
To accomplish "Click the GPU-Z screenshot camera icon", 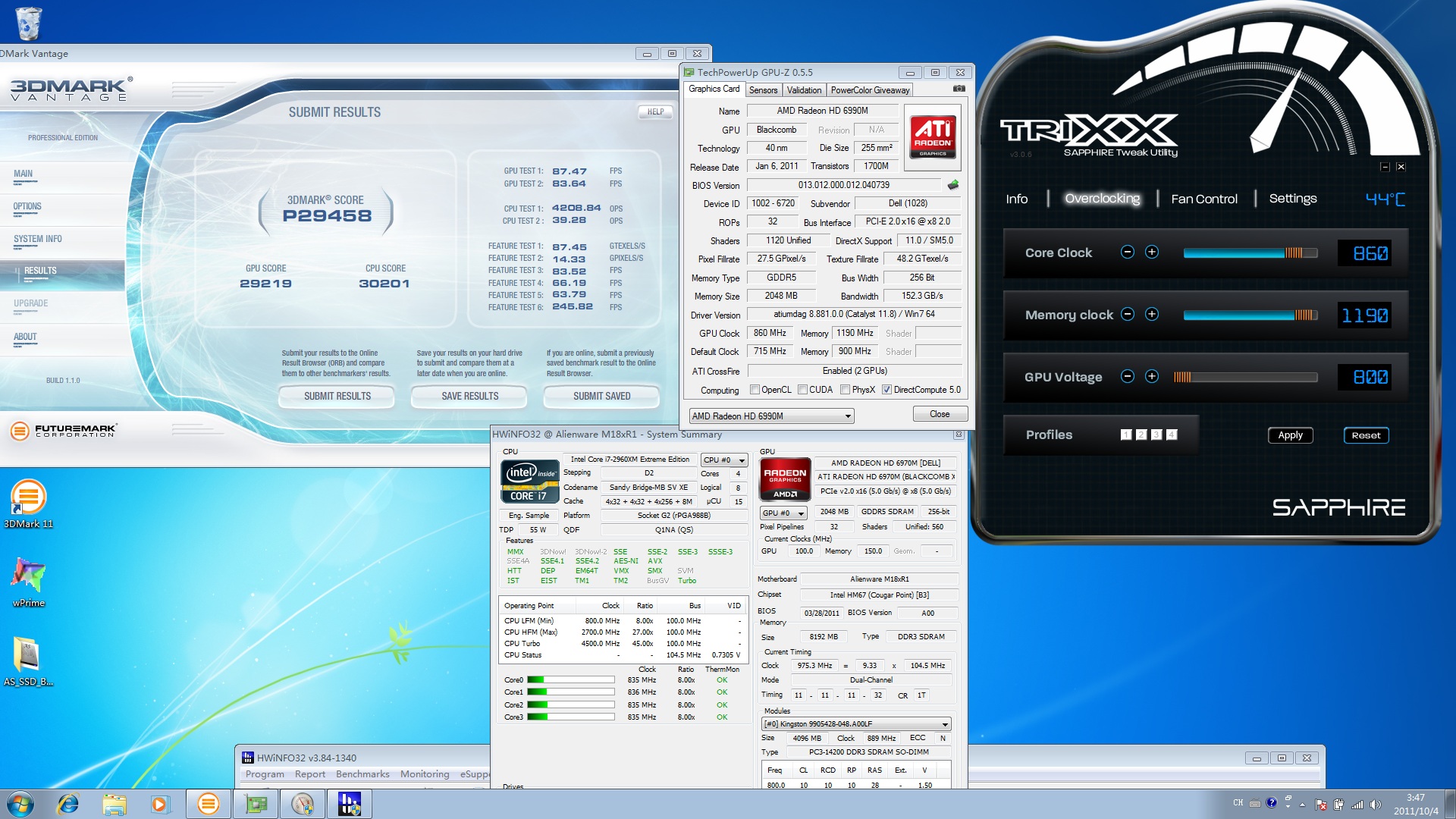I will pyautogui.click(x=959, y=89).
